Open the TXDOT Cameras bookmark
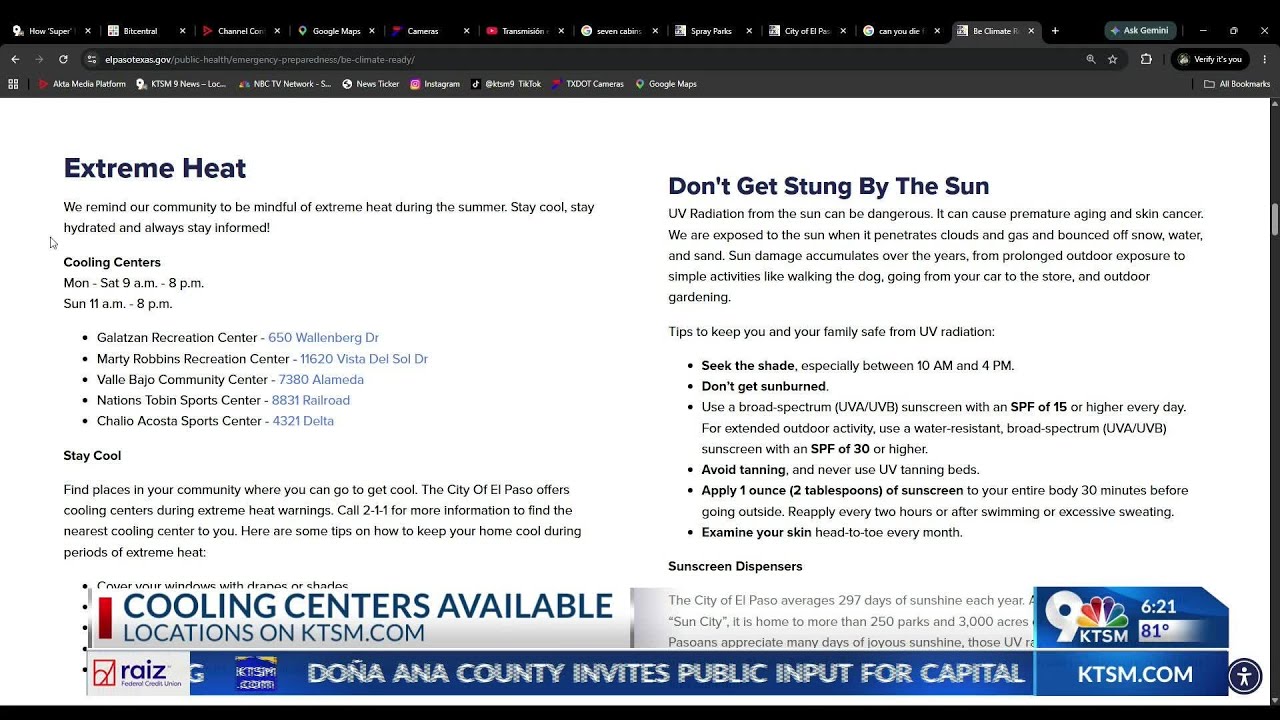This screenshot has width=1280, height=720. point(587,84)
